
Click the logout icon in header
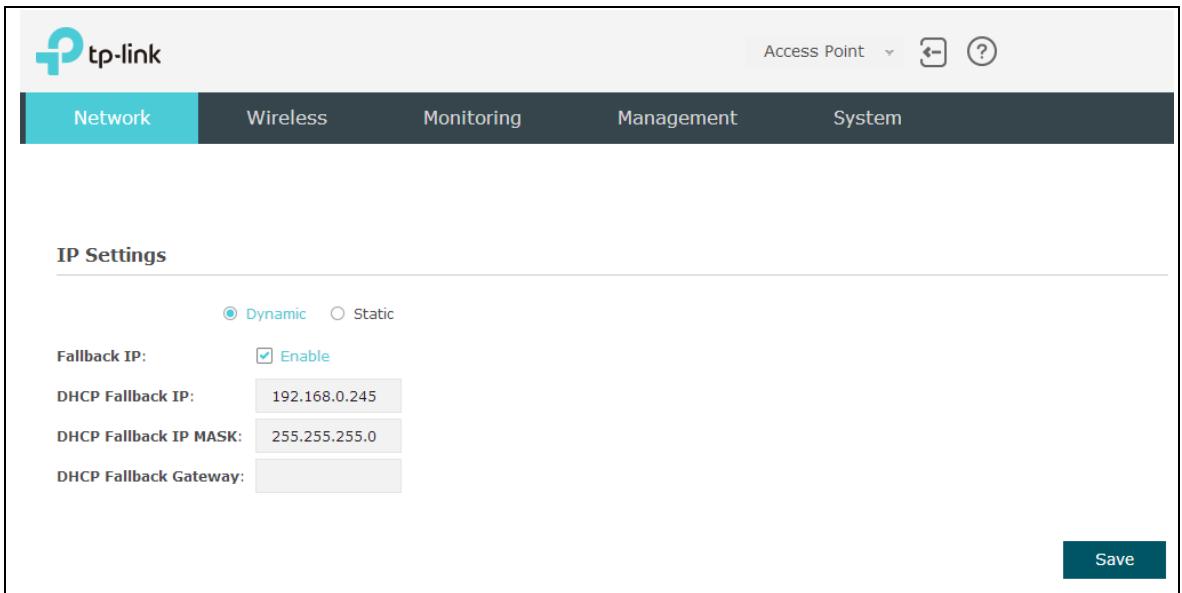tap(933, 52)
